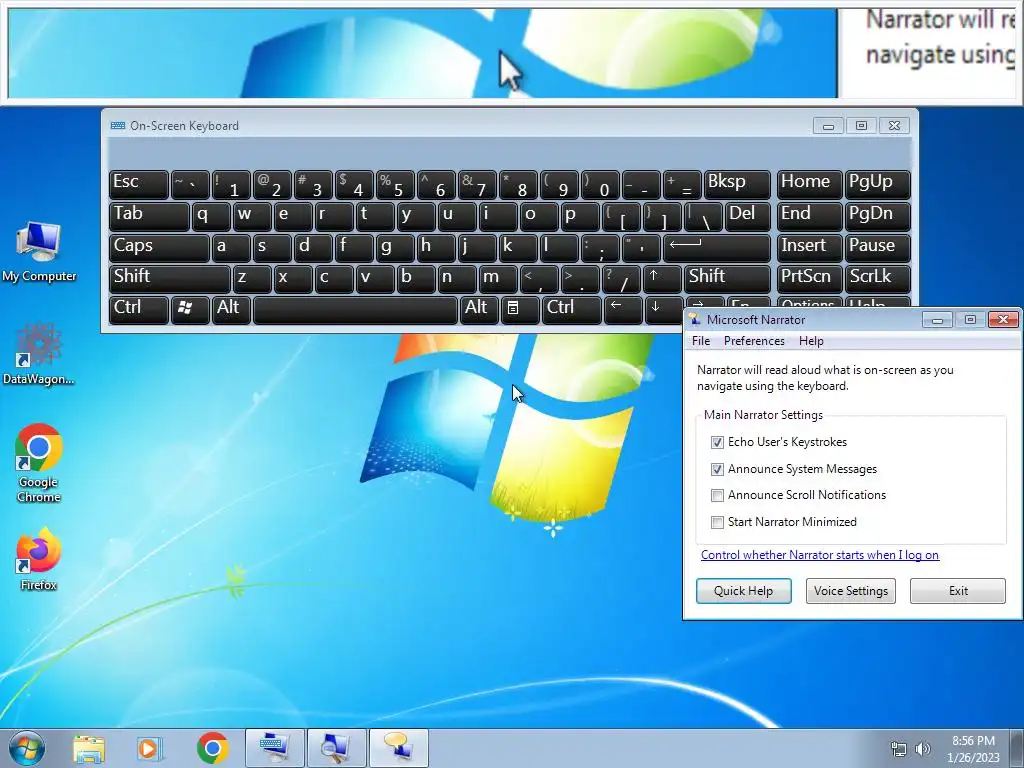Click the Del key on keyboard
This screenshot has width=1024, height=768.
(748, 217)
